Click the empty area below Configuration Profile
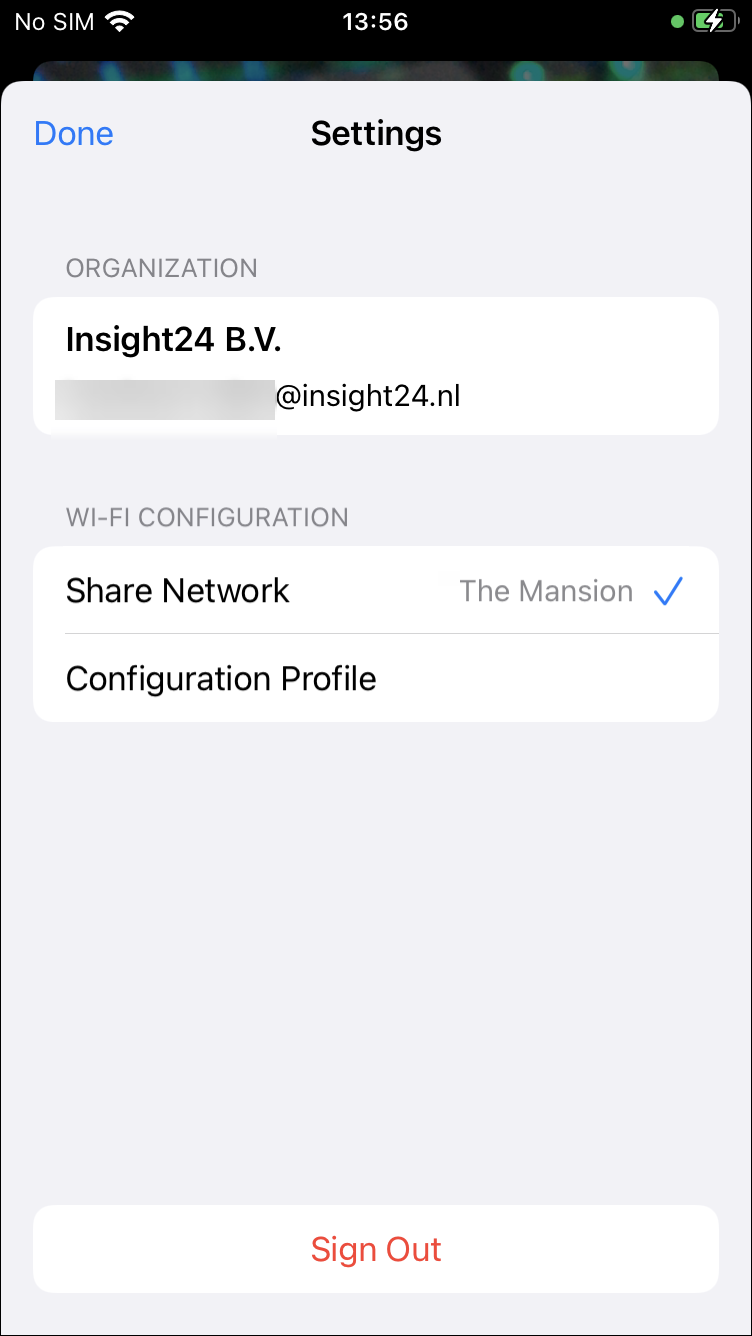752x1336 pixels. point(376,960)
